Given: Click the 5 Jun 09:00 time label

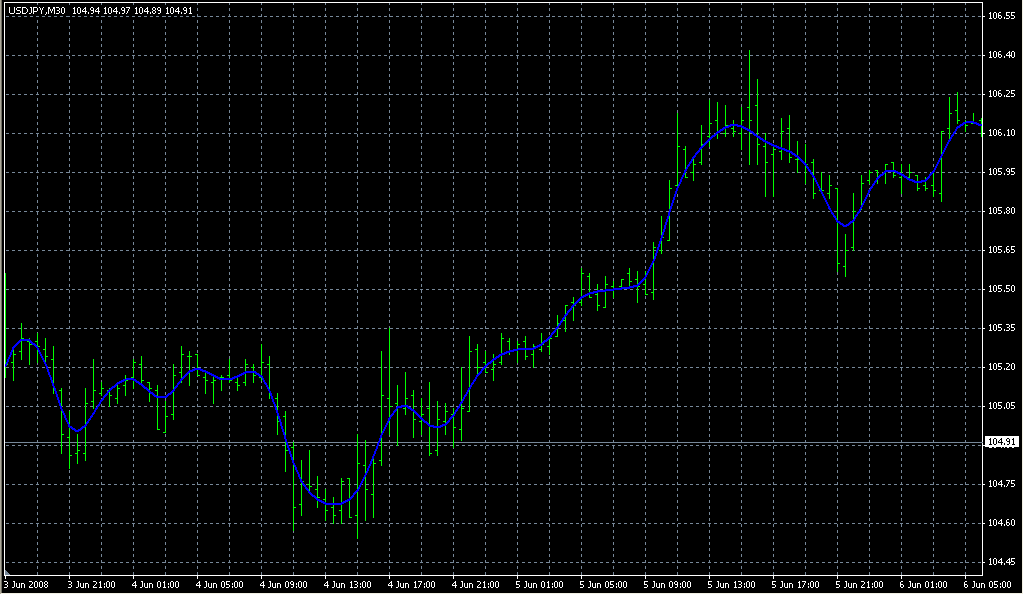Looking at the screenshot, I should coord(667,585).
